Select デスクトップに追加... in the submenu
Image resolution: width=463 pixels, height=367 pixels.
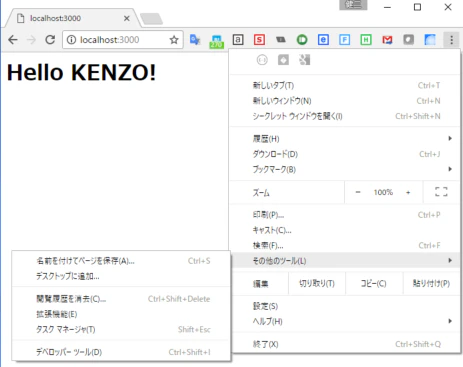121,276
